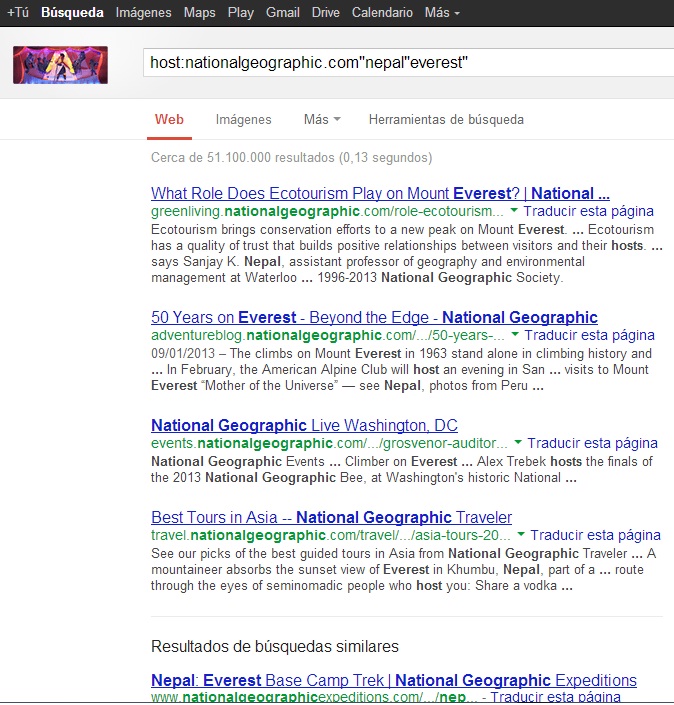
Task: Click Traducir esta página for Live Washington result
Action: 593,443
